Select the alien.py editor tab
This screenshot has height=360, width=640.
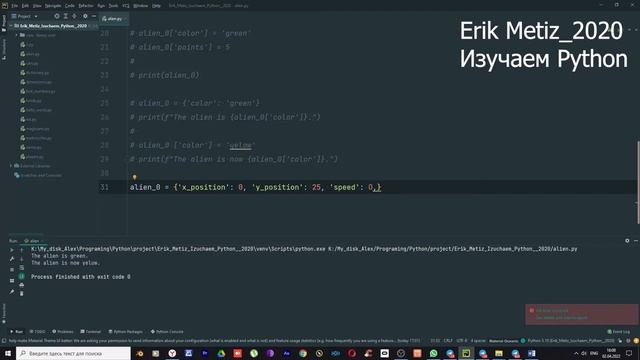pos(113,18)
